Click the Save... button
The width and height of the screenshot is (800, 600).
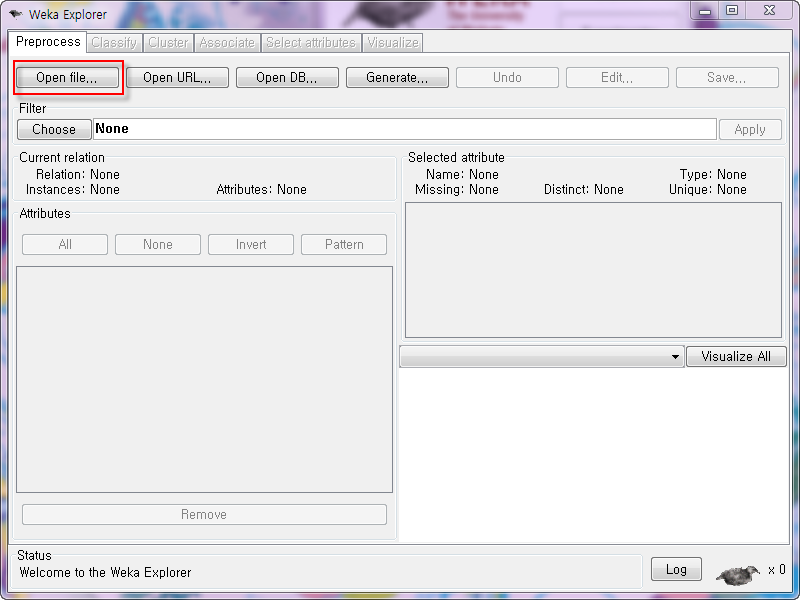[x=727, y=78]
